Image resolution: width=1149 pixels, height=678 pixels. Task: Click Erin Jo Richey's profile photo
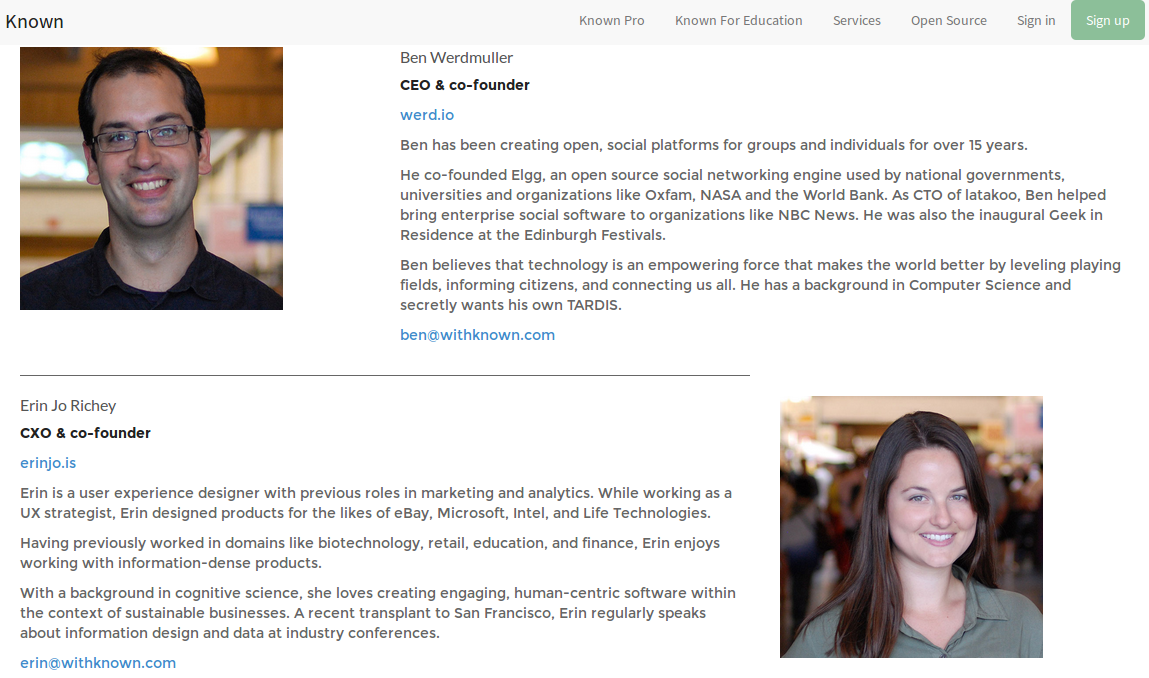pyautogui.click(x=910, y=526)
